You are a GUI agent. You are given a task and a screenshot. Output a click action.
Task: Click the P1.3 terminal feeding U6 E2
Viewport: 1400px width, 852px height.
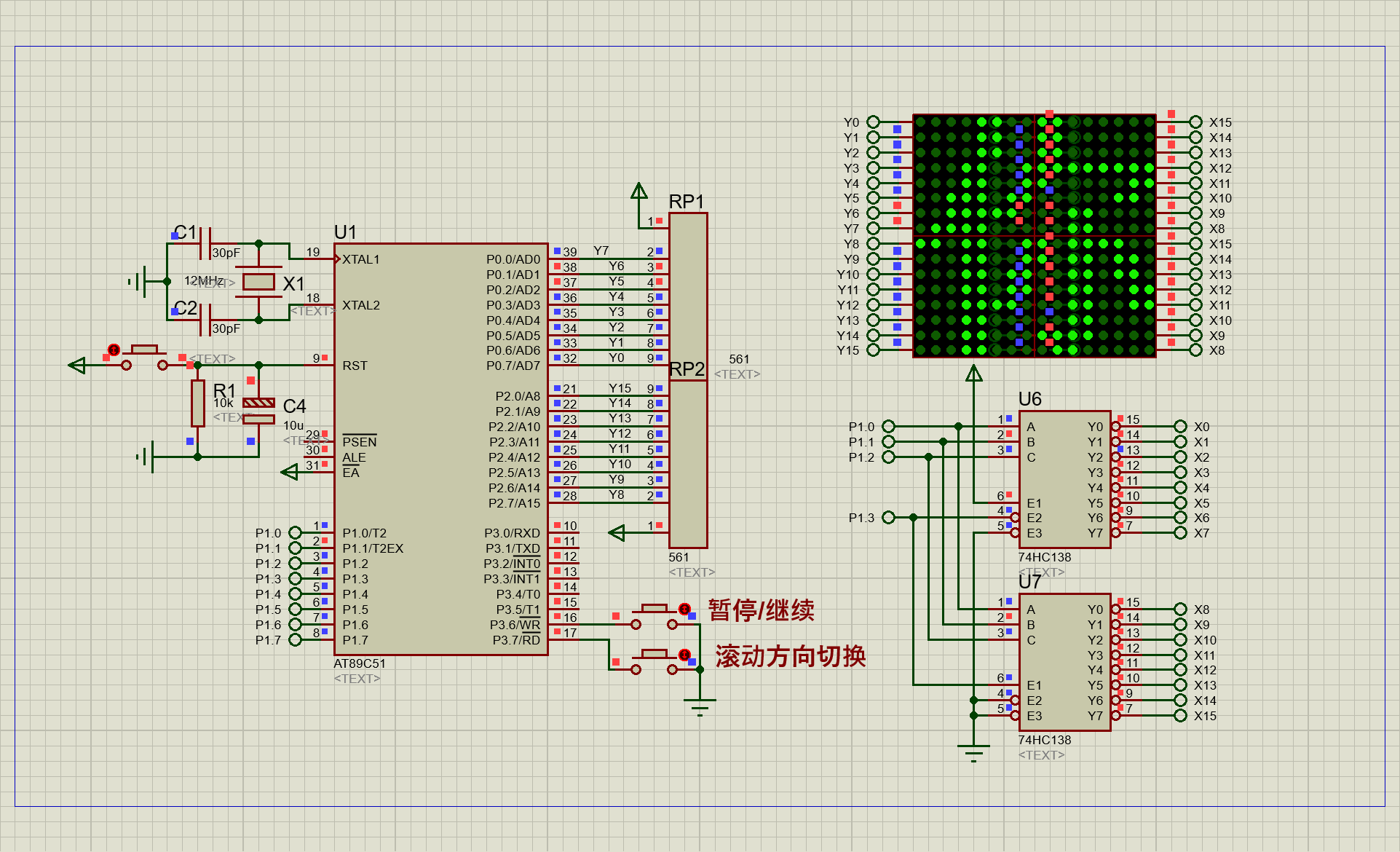tap(888, 517)
